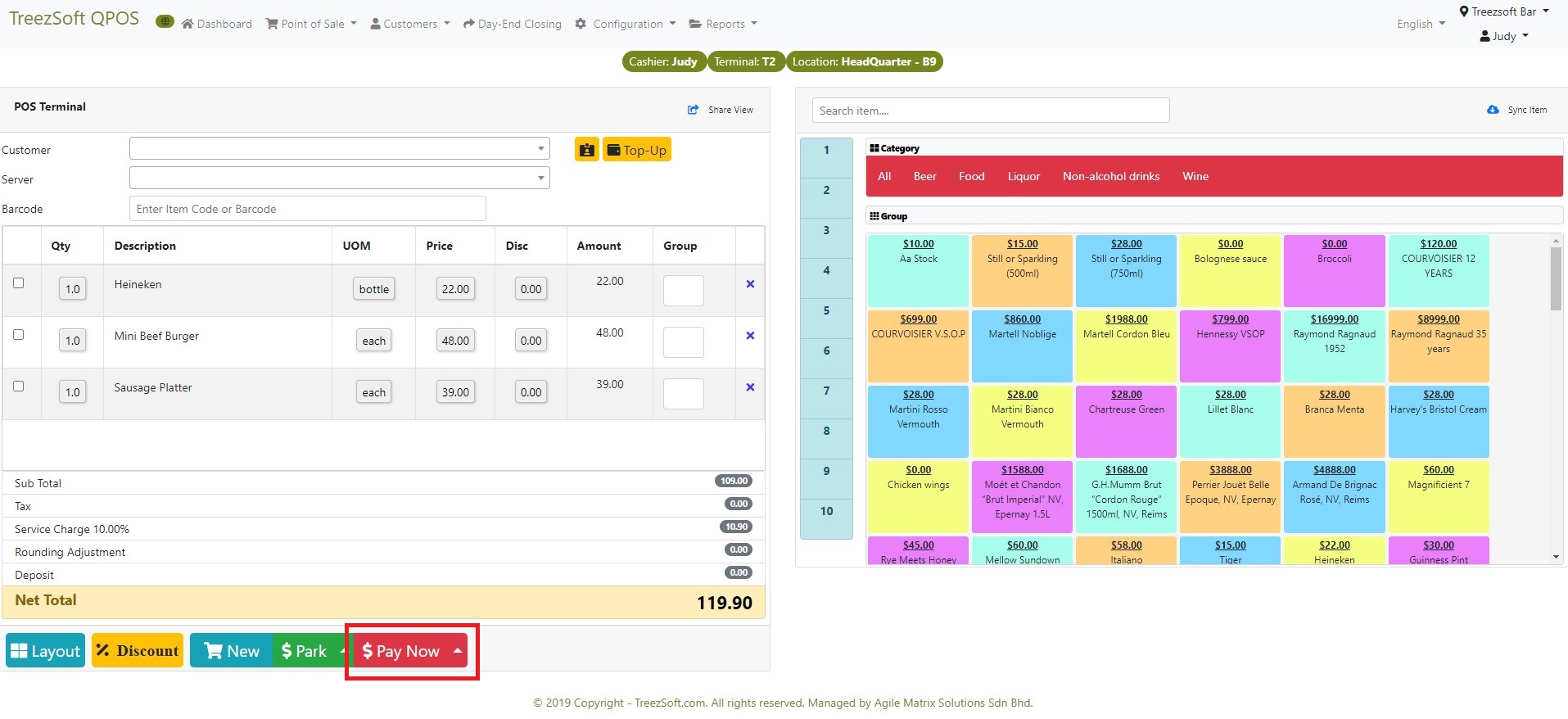Click the Discount percent button
This screenshot has width=1568, height=719.
138,651
